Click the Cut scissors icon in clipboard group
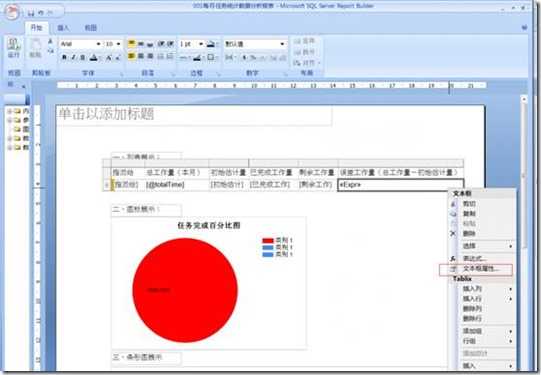Image resolution: width=541 pixels, height=375 pixels. (x=50, y=42)
